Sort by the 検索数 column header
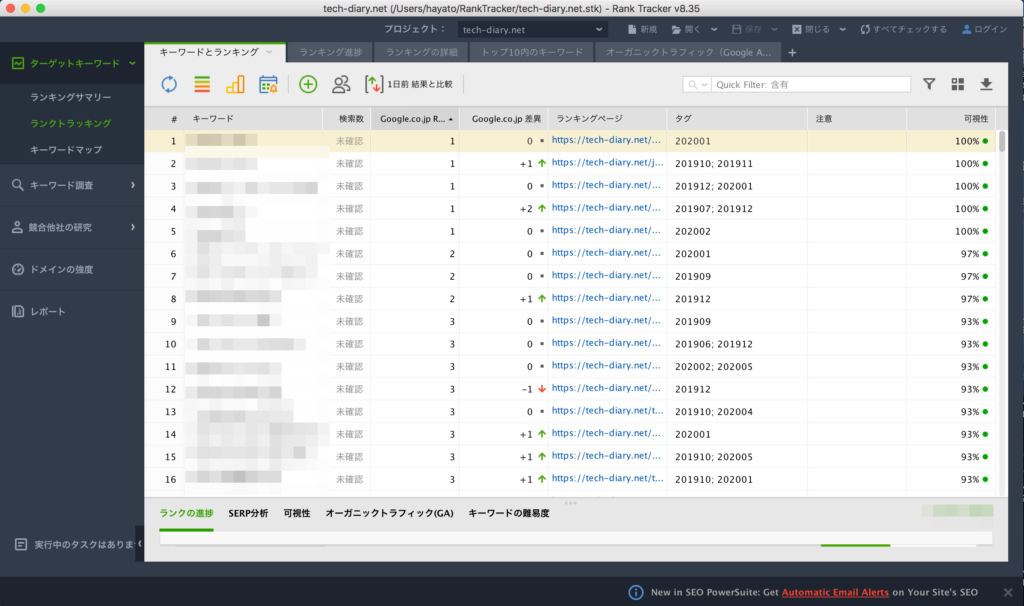 point(347,119)
